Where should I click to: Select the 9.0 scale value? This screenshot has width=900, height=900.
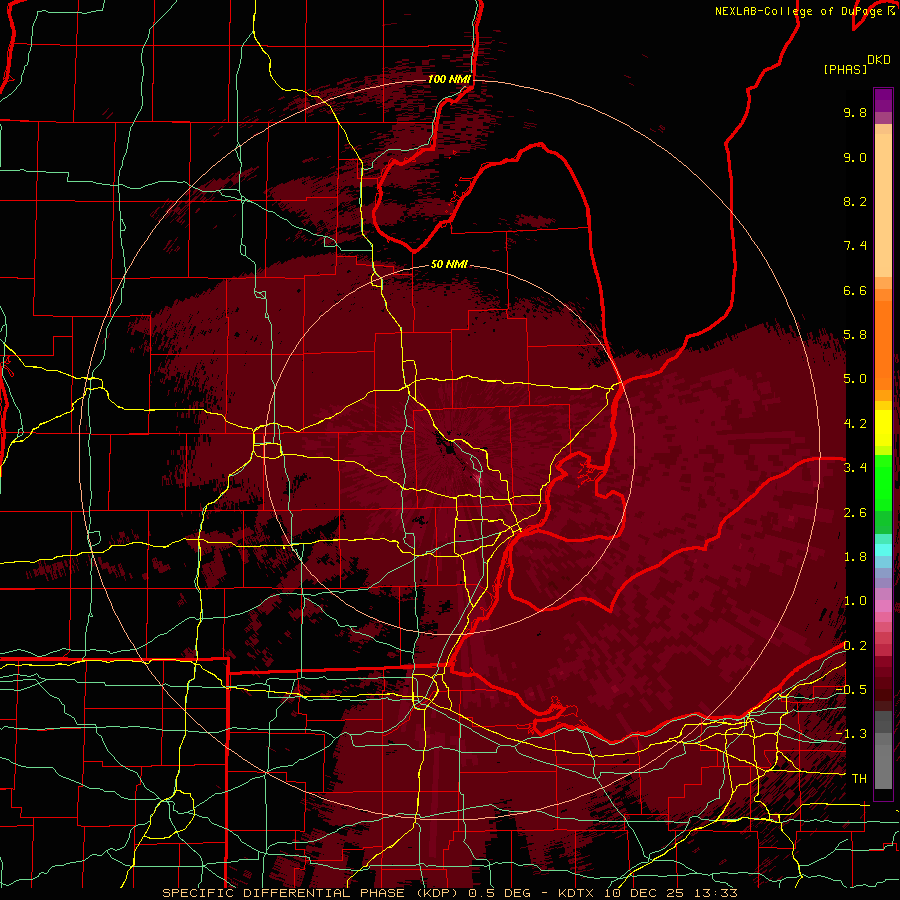[855, 157]
